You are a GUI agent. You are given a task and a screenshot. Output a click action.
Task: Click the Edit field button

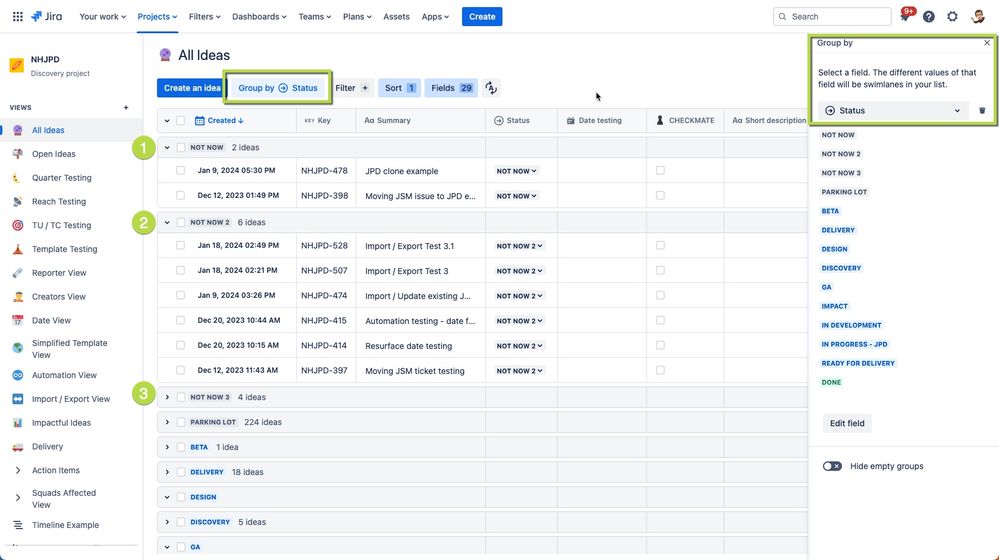847,423
